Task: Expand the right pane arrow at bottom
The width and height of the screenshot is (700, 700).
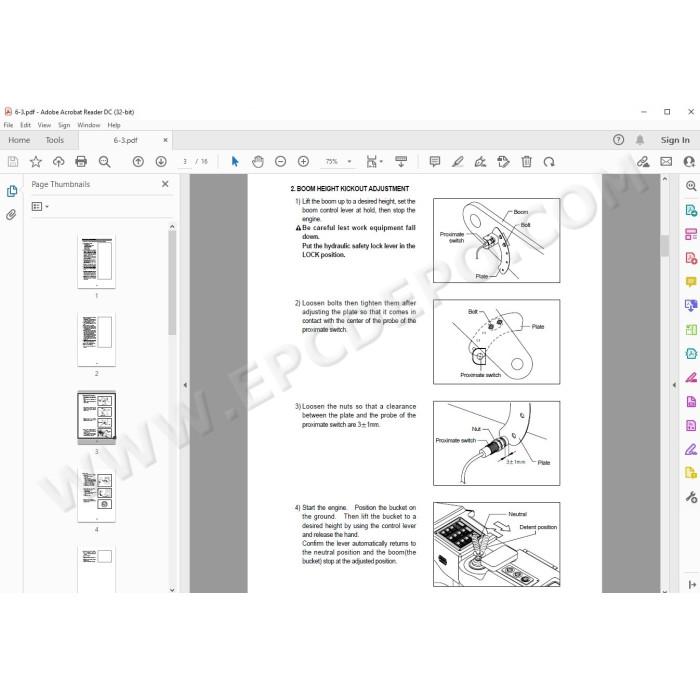Action: [x=692, y=584]
